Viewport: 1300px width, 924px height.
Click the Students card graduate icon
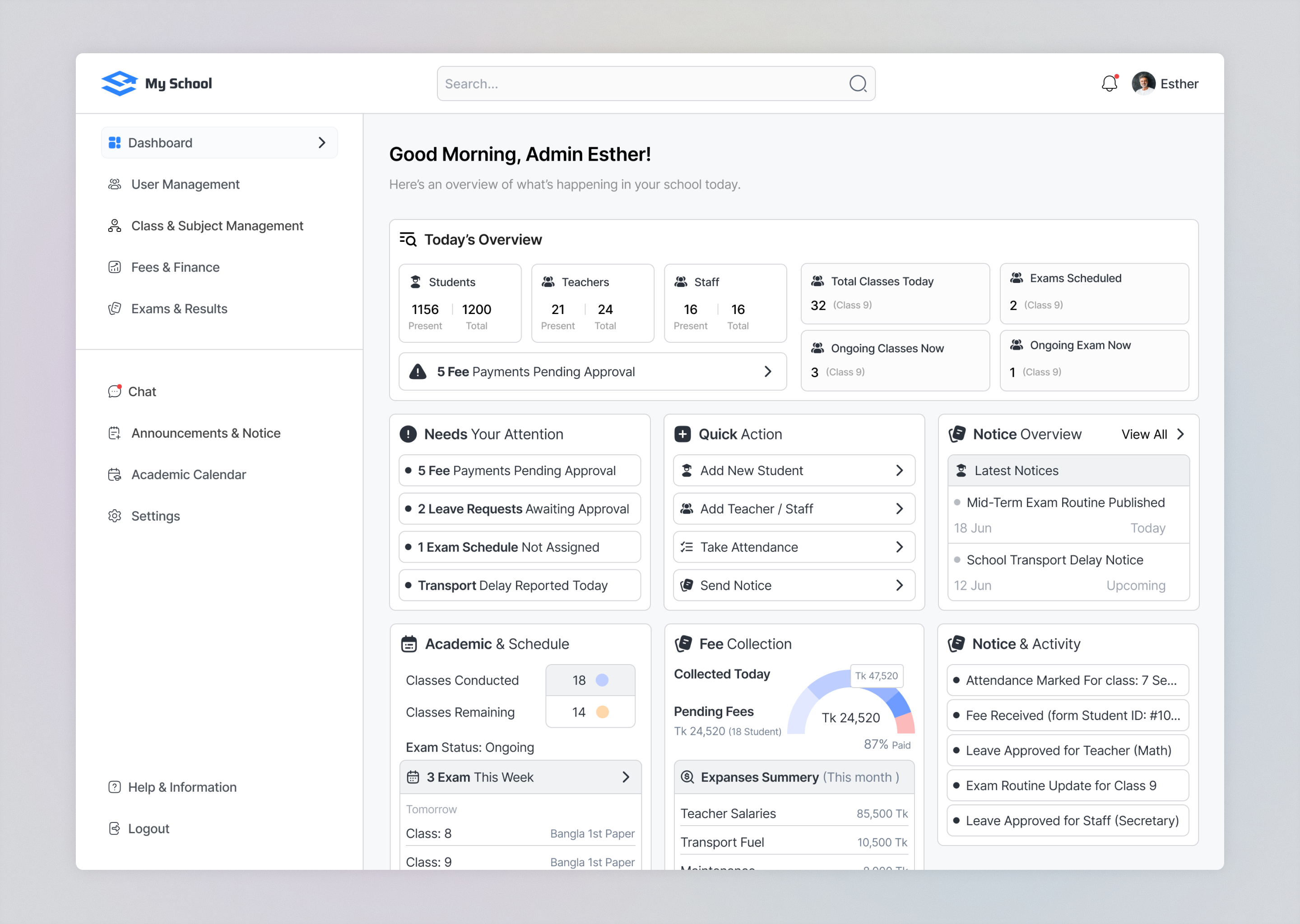(x=415, y=282)
